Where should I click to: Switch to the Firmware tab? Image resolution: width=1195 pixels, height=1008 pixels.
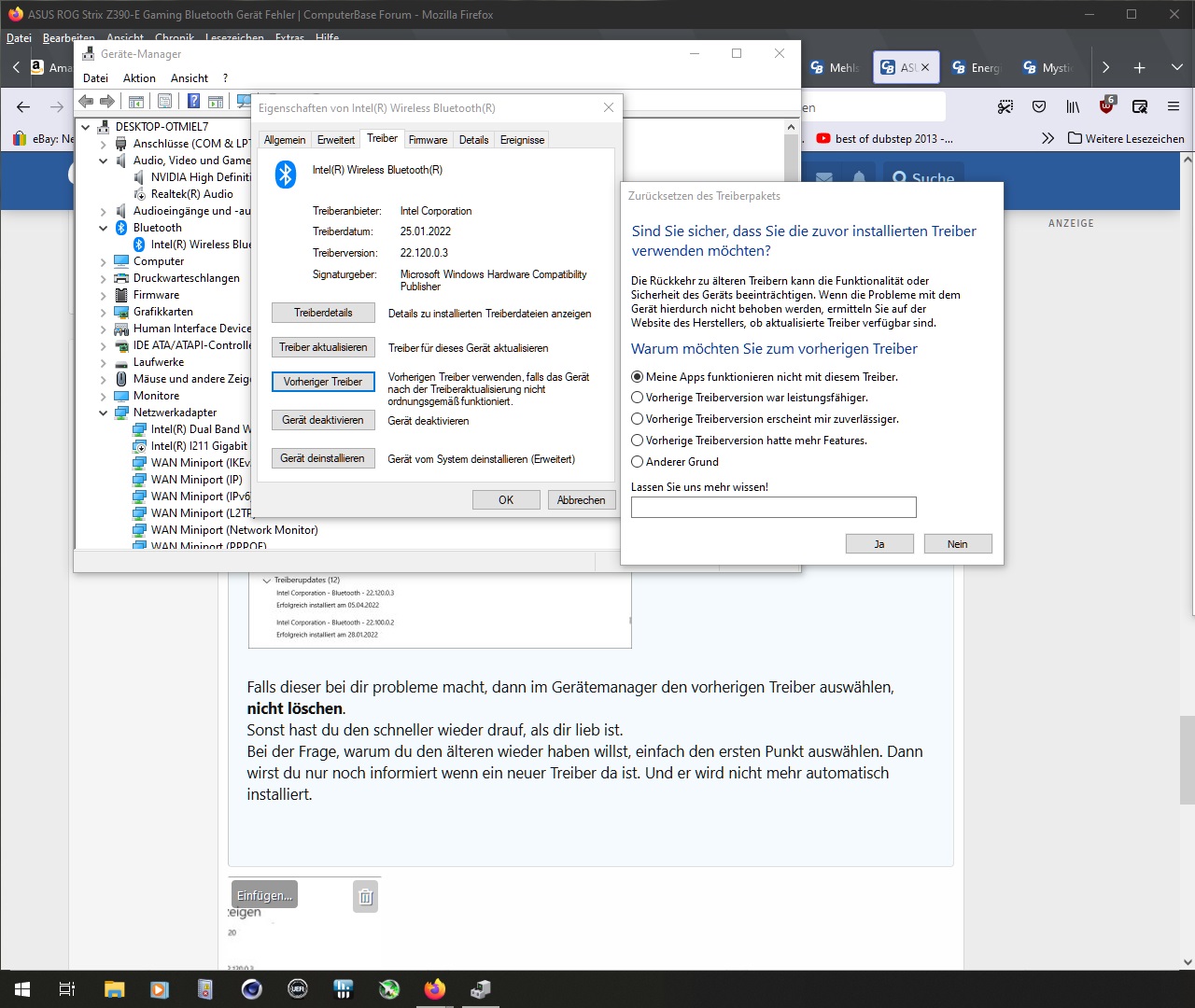pyautogui.click(x=428, y=140)
